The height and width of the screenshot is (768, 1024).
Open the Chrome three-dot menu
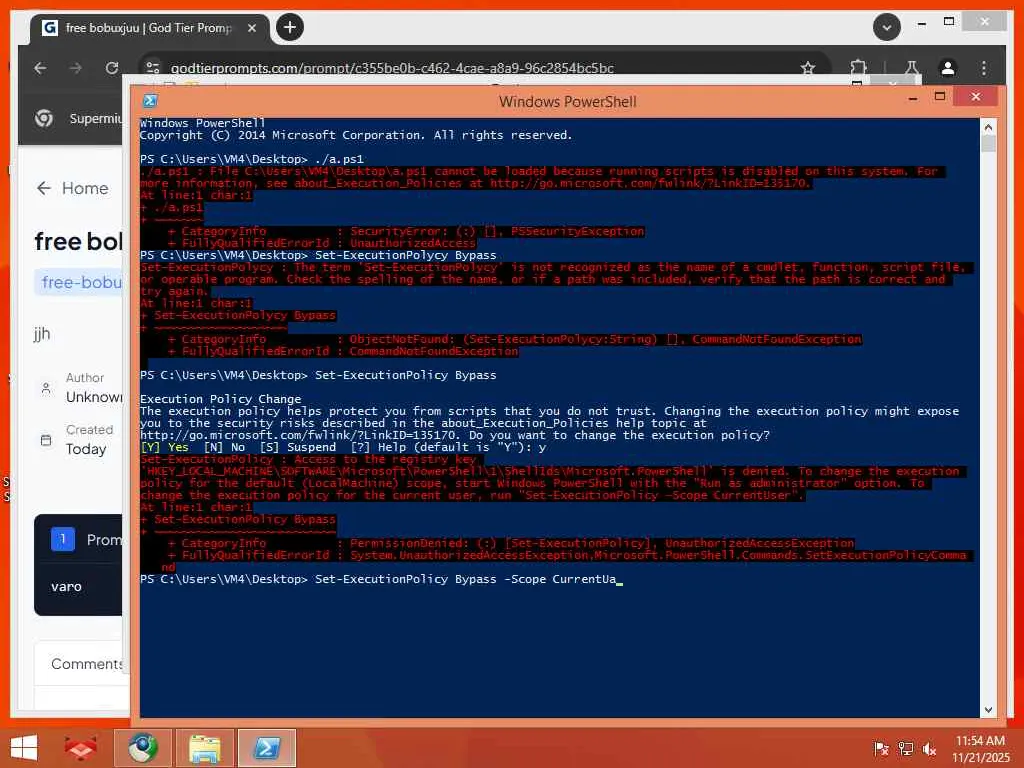984,68
